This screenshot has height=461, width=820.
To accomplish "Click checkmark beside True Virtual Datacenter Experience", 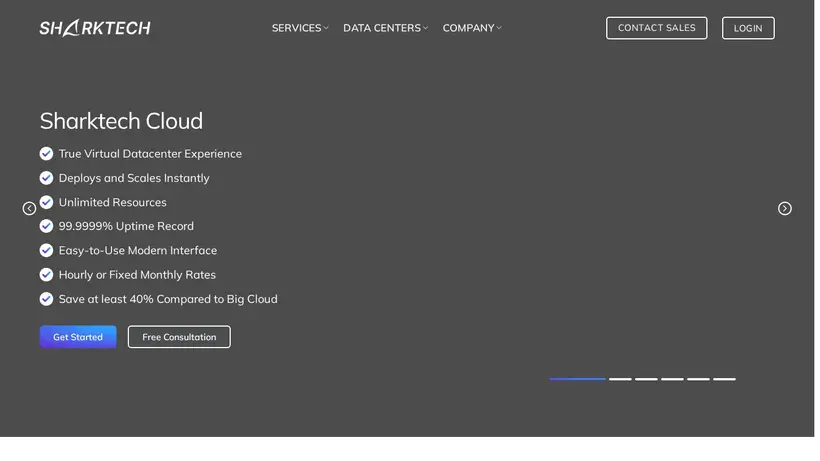I will point(46,154).
